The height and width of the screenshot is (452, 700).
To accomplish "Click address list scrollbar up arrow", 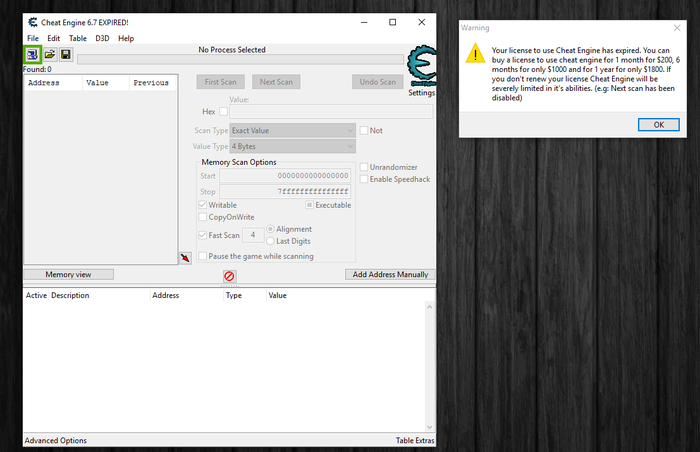I will pyautogui.click(x=429, y=307).
